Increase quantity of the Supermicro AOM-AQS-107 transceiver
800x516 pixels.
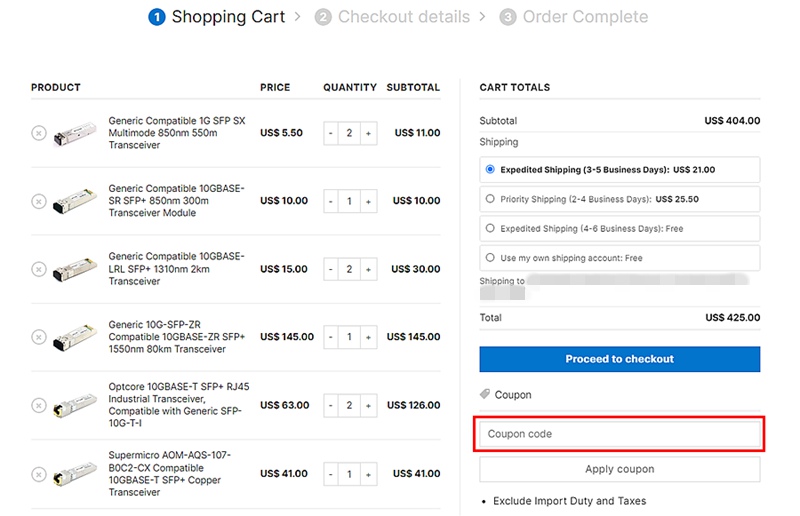coord(368,474)
